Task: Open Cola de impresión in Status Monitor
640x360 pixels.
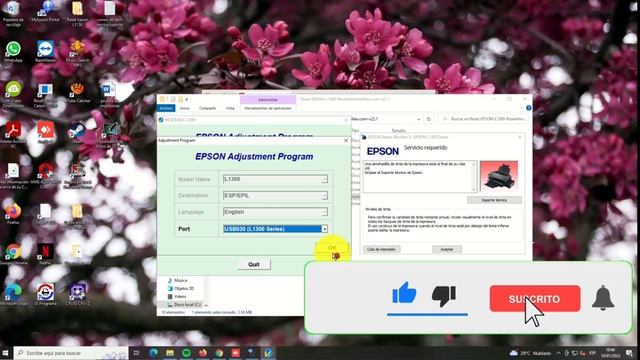Action: pos(381,249)
